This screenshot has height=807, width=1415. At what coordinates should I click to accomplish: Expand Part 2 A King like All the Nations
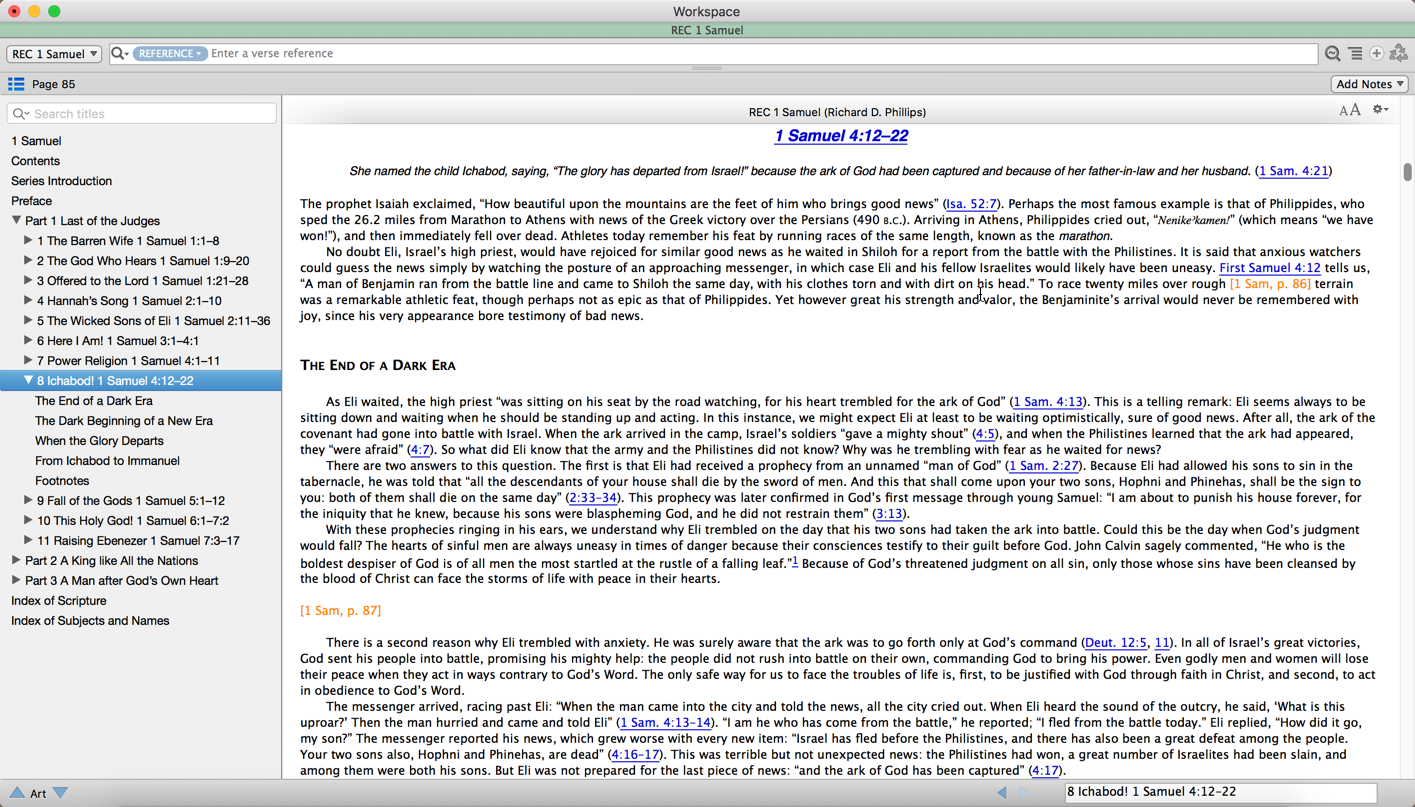point(16,560)
